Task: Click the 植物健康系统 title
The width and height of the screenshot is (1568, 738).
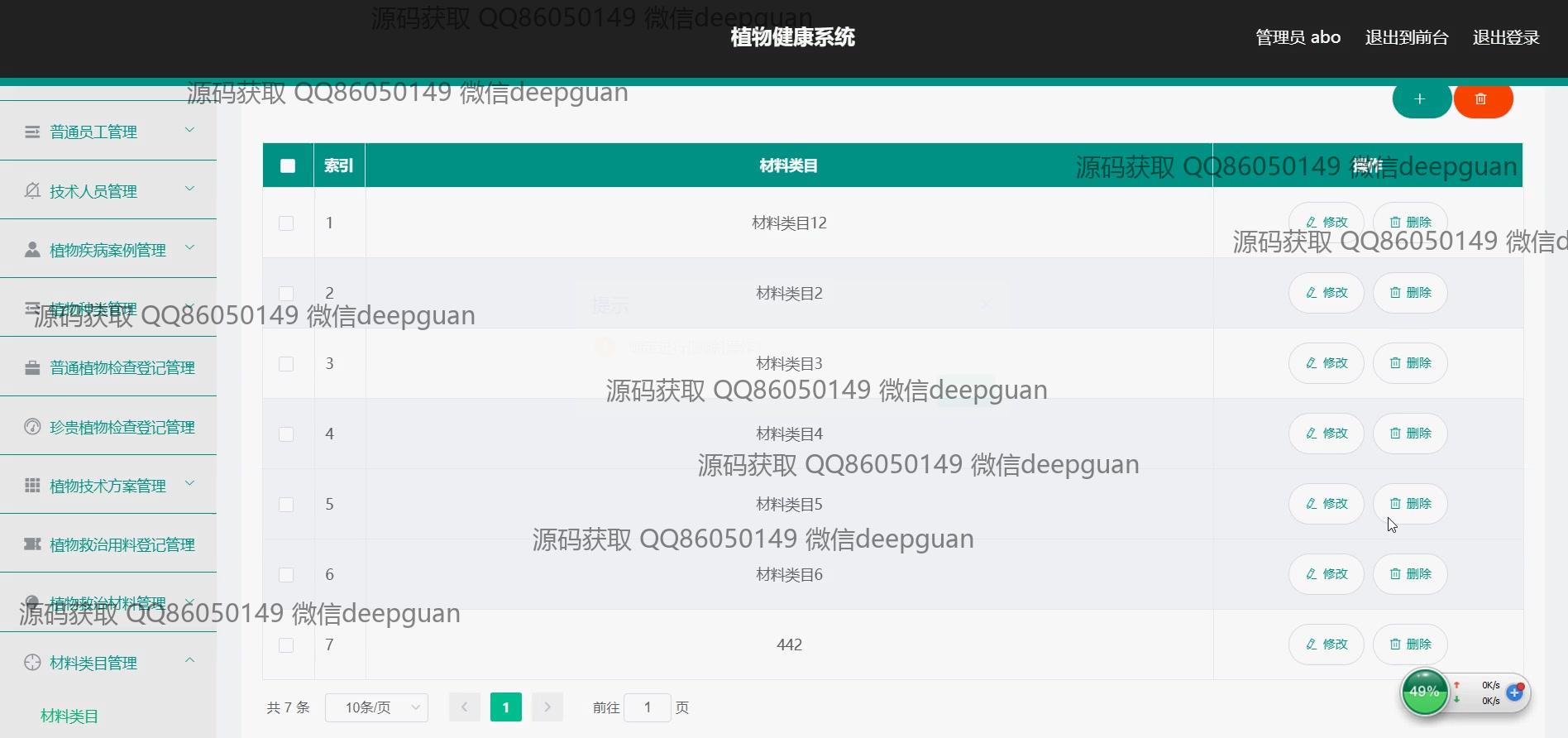Action: click(x=793, y=37)
